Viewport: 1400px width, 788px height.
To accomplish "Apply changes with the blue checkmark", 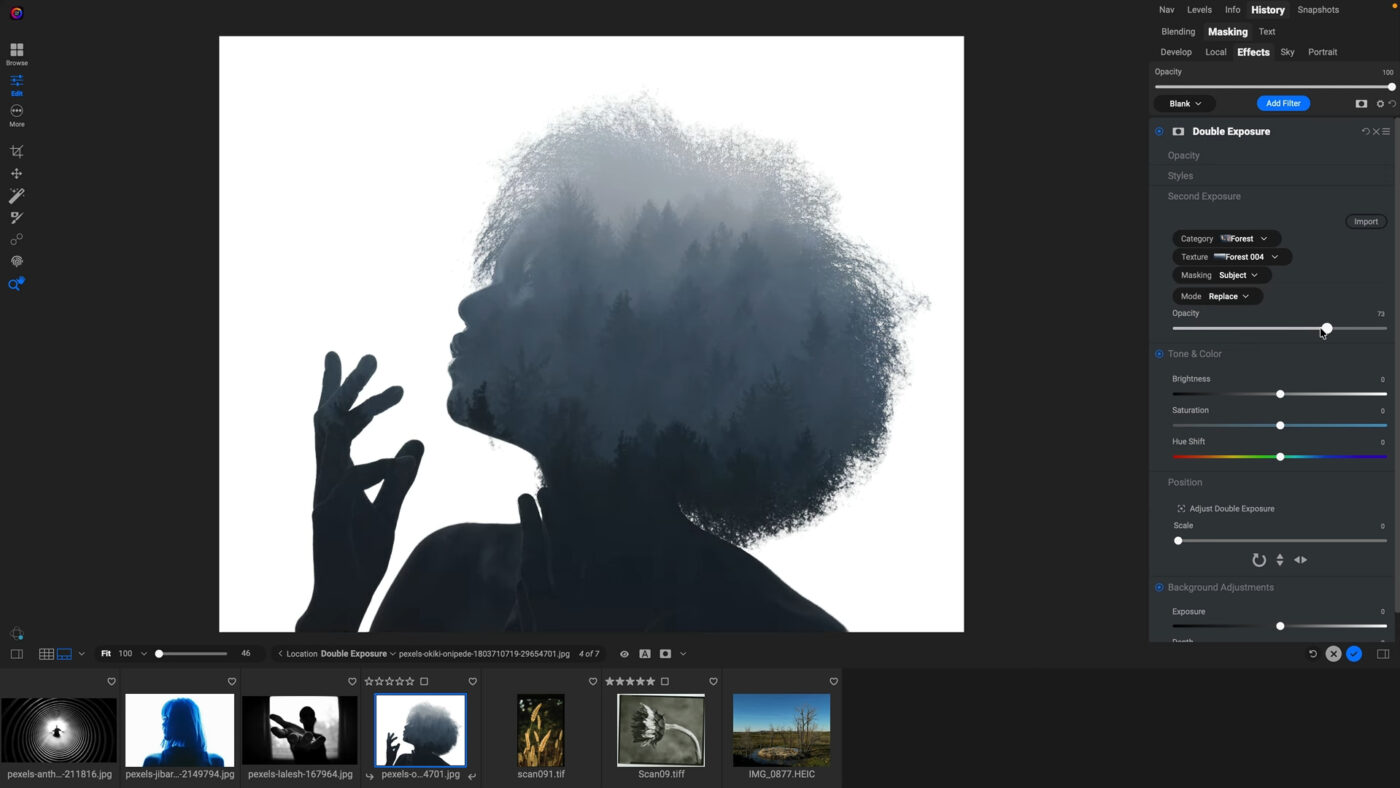I will pos(1354,654).
